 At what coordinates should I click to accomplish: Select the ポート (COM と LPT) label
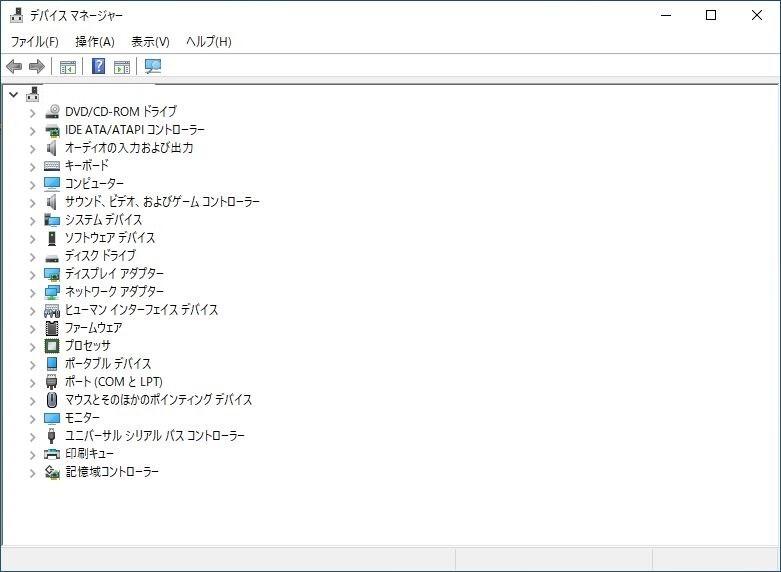(x=114, y=382)
